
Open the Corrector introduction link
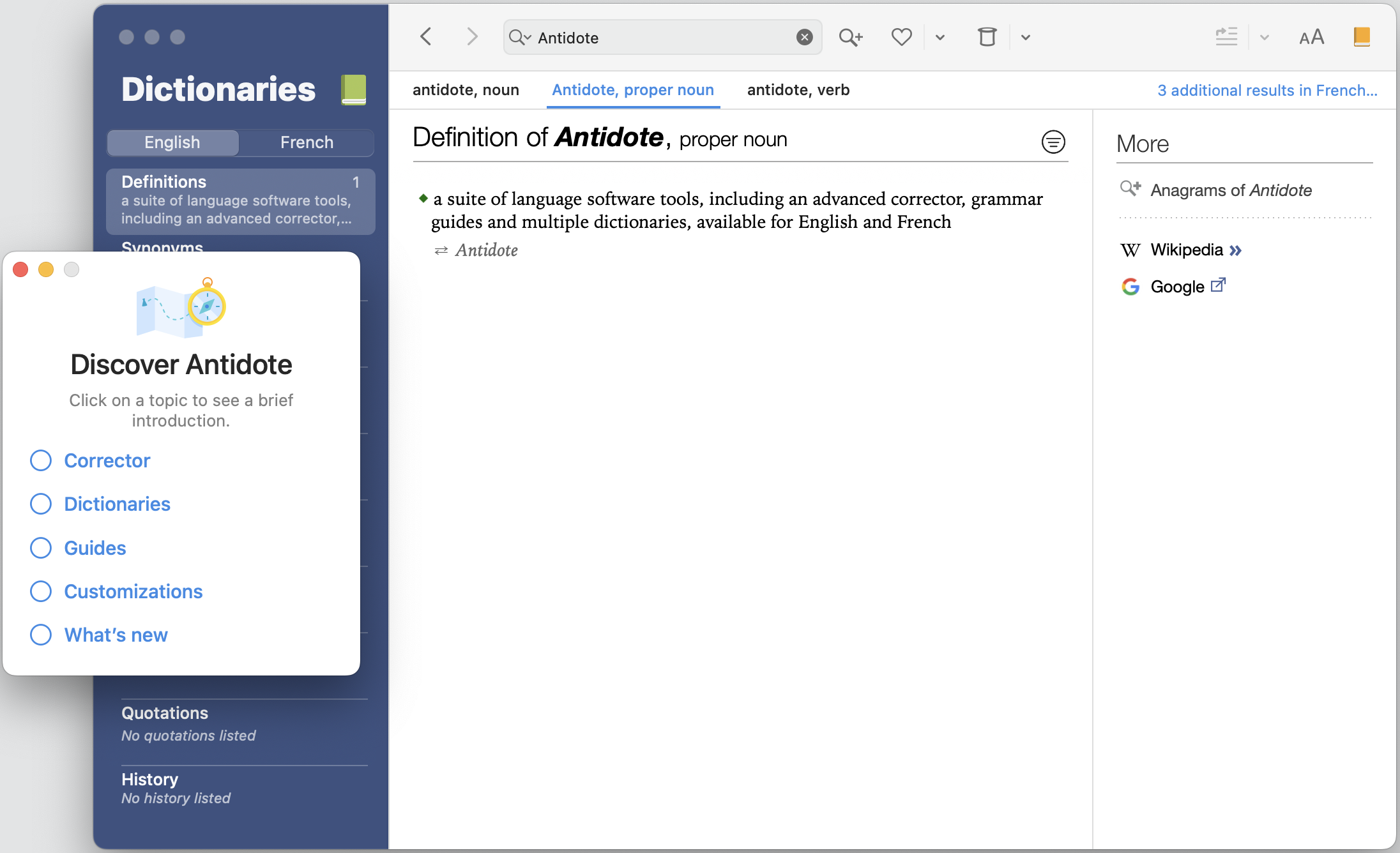[107, 460]
